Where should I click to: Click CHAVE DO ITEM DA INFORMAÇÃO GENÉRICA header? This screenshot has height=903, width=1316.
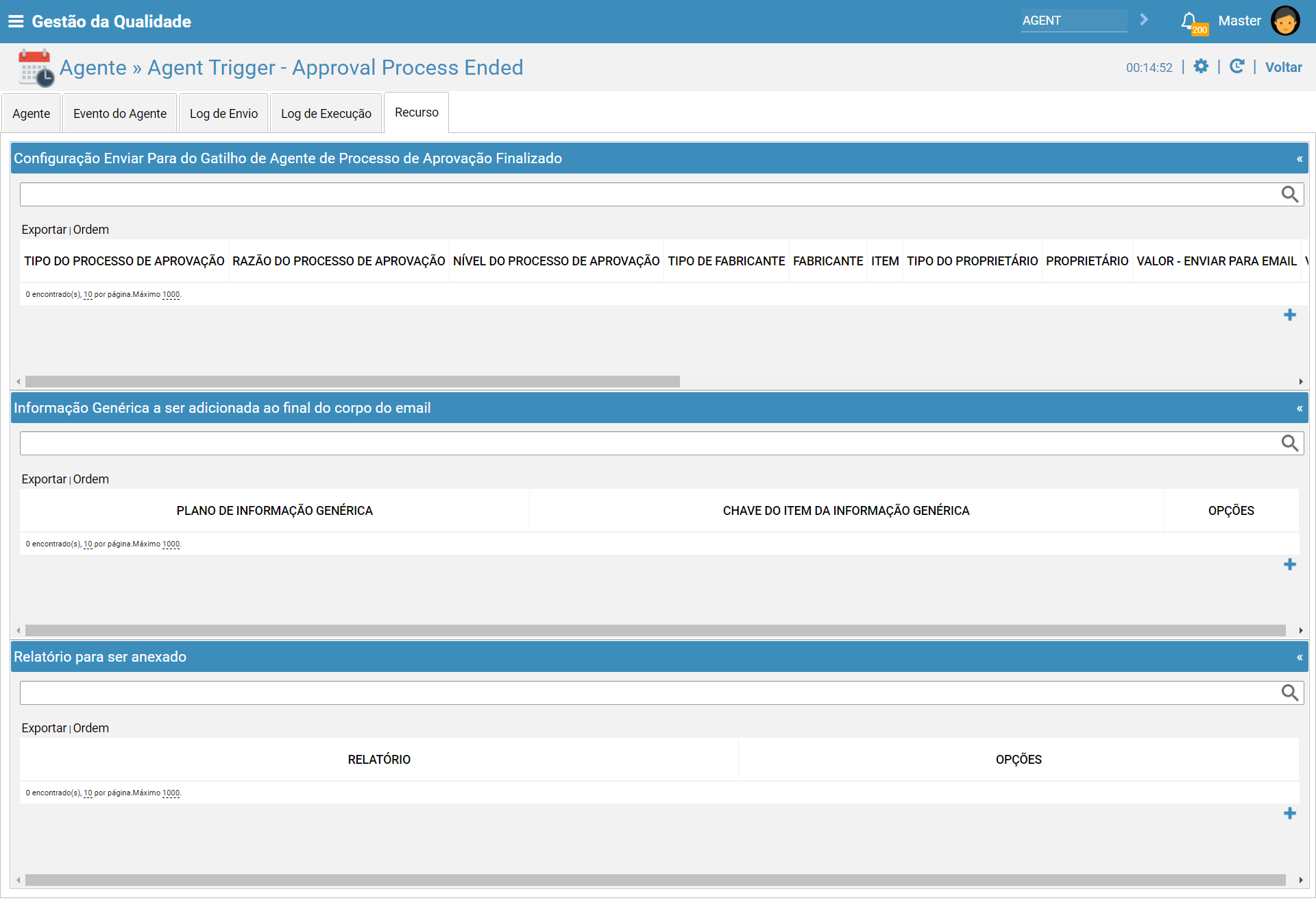coord(846,511)
